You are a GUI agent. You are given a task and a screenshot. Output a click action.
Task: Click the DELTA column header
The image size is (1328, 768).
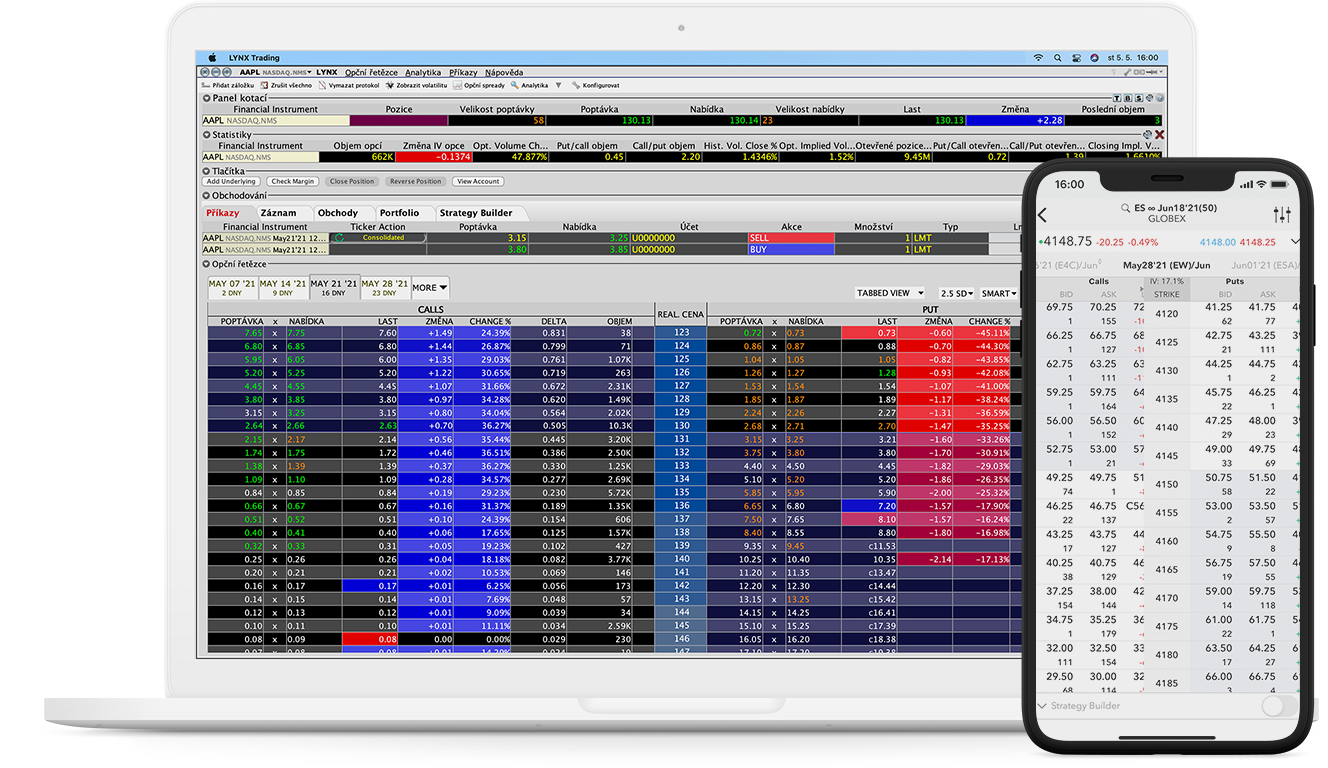[554, 321]
